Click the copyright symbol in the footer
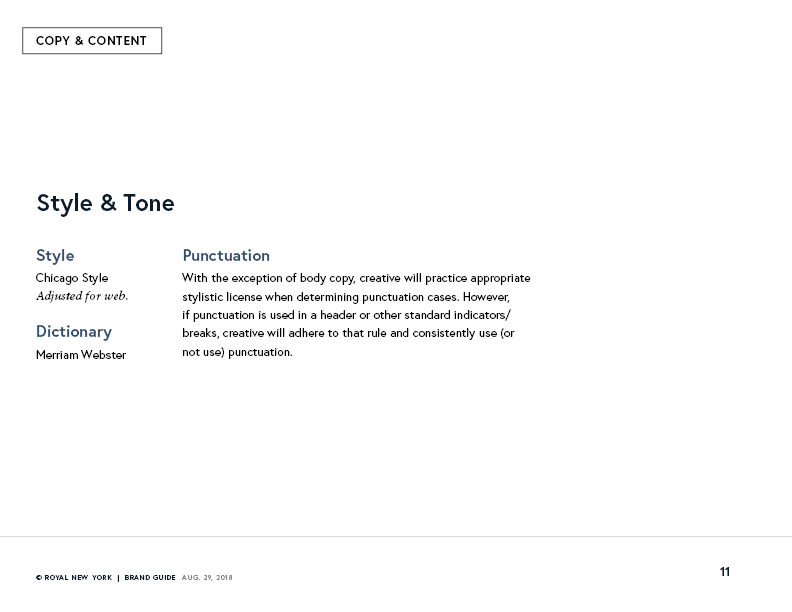 (x=39, y=578)
